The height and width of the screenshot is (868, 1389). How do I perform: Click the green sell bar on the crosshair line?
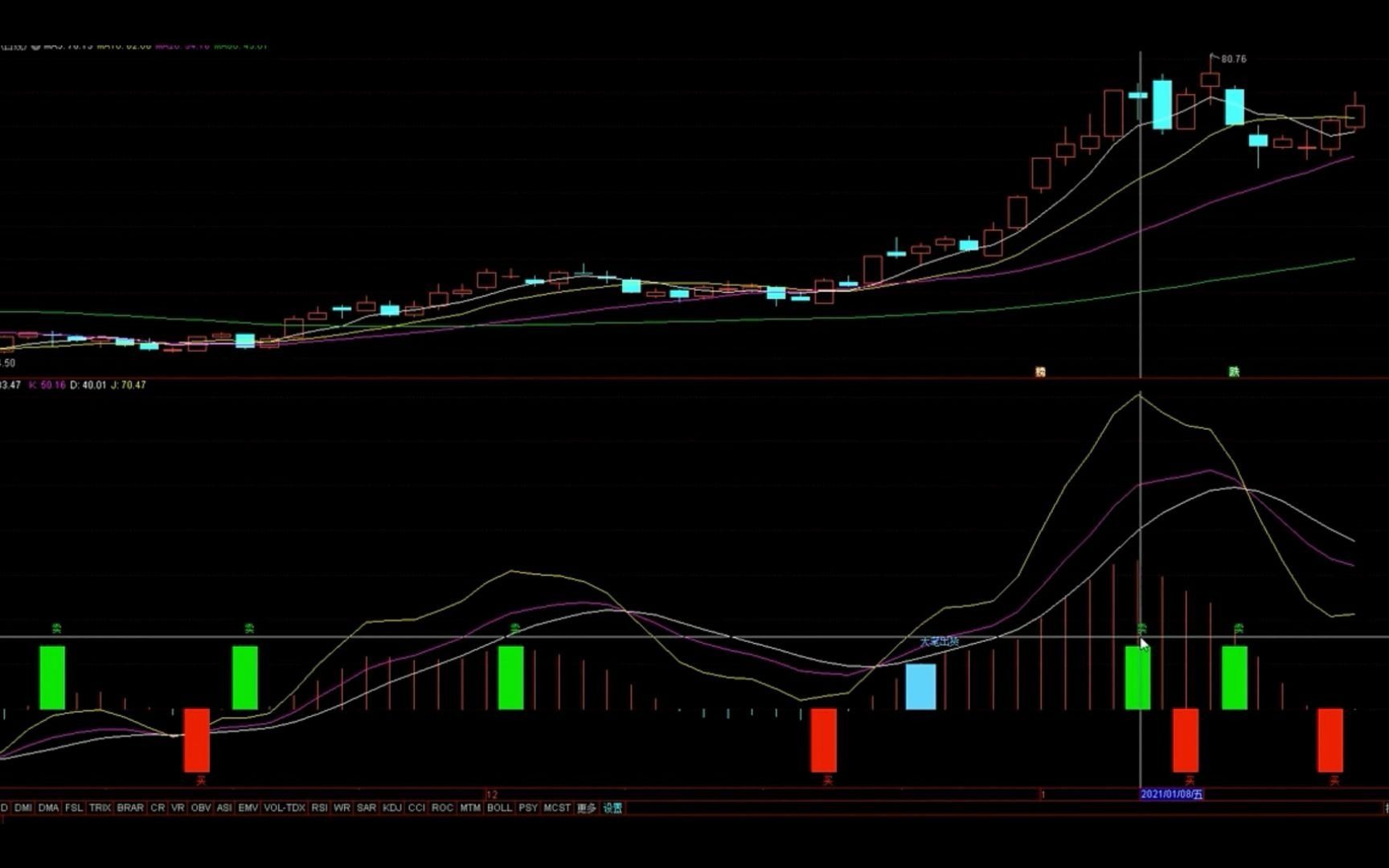click(1137, 678)
